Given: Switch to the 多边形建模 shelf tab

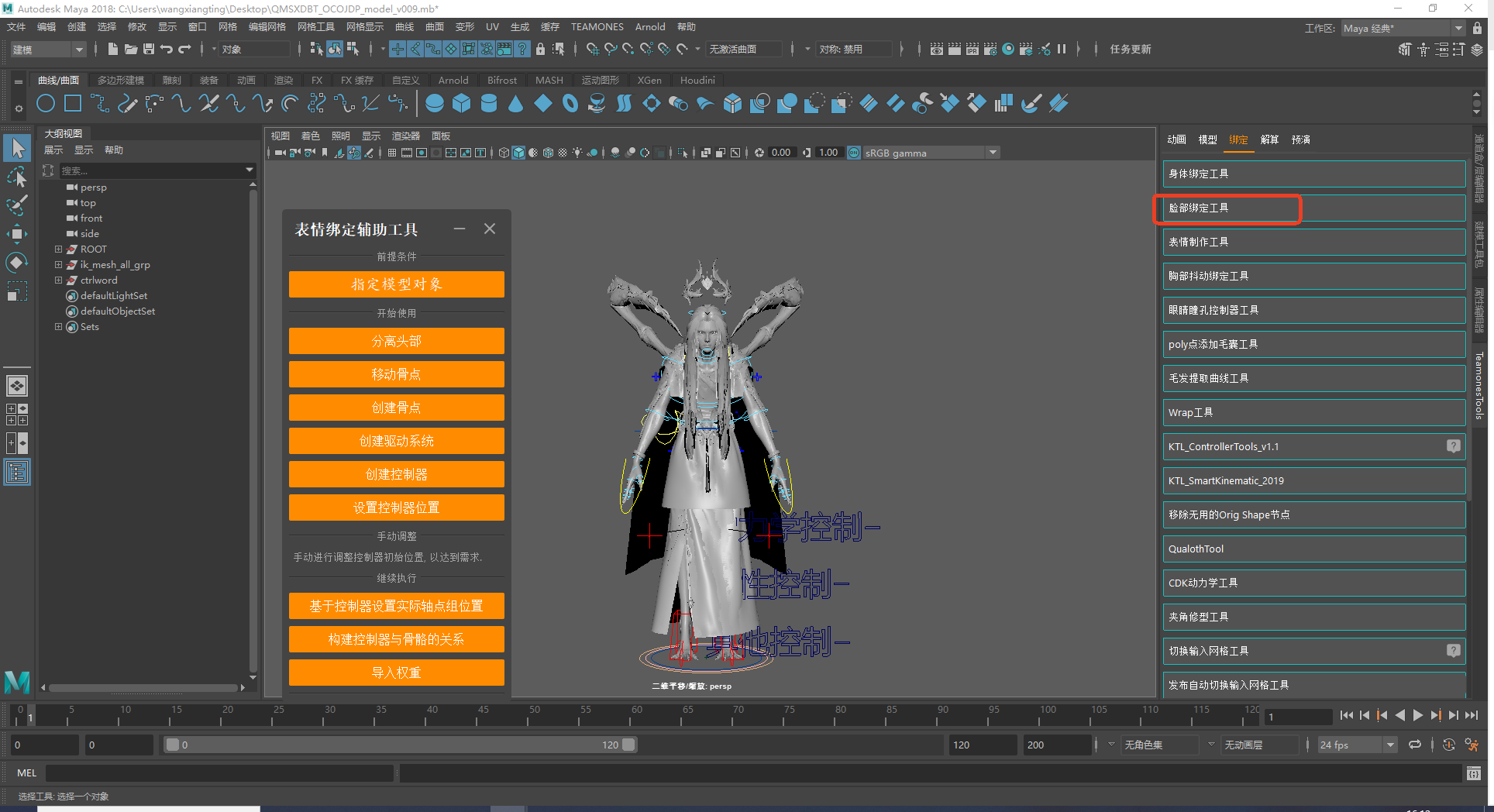Looking at the screenshot, I should point(121,80).
